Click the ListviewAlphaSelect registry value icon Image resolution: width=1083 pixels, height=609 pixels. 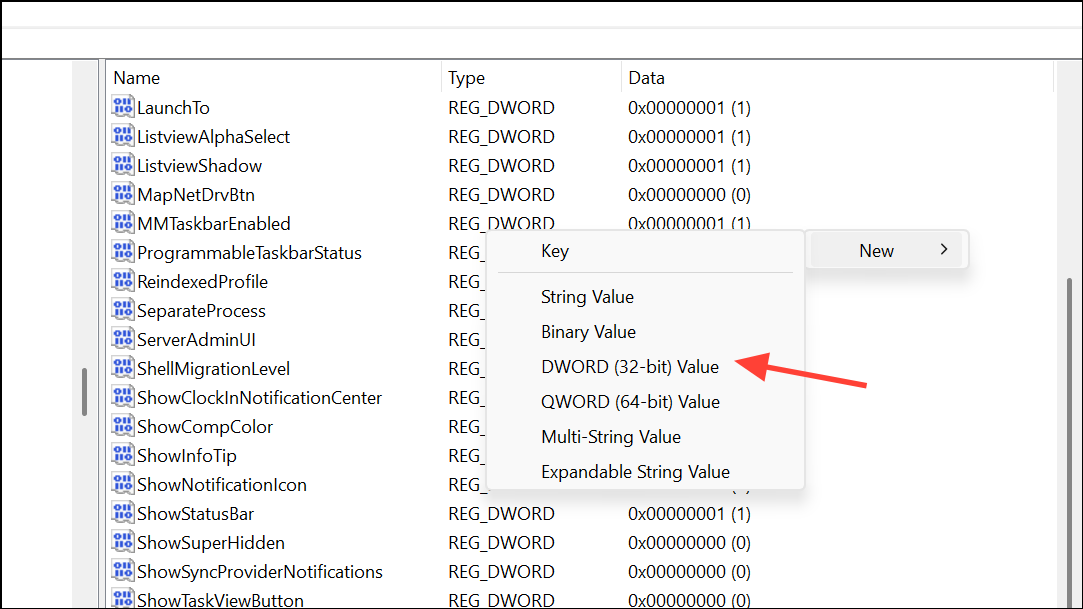[x=123, y=136]
